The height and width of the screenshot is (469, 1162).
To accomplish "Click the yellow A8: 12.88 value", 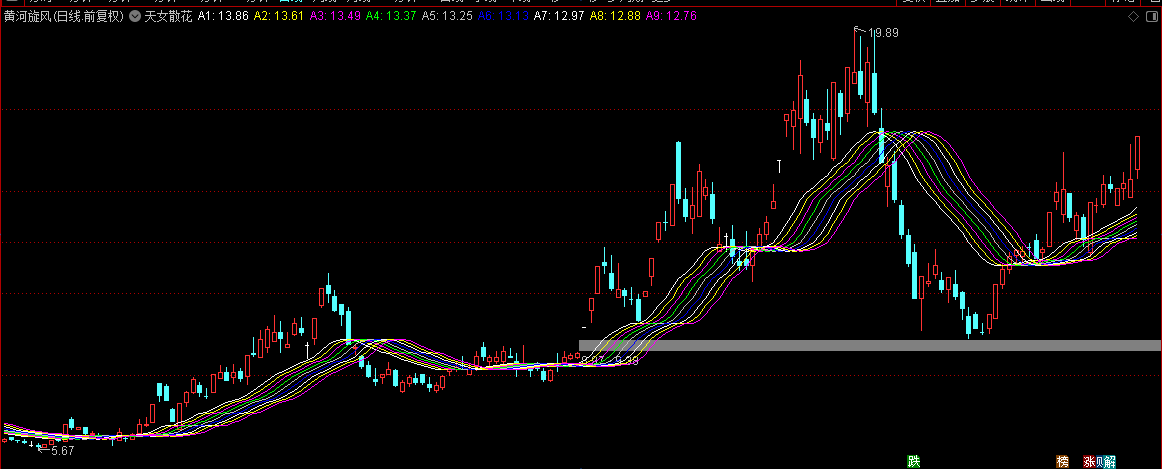I will point(617,16).
